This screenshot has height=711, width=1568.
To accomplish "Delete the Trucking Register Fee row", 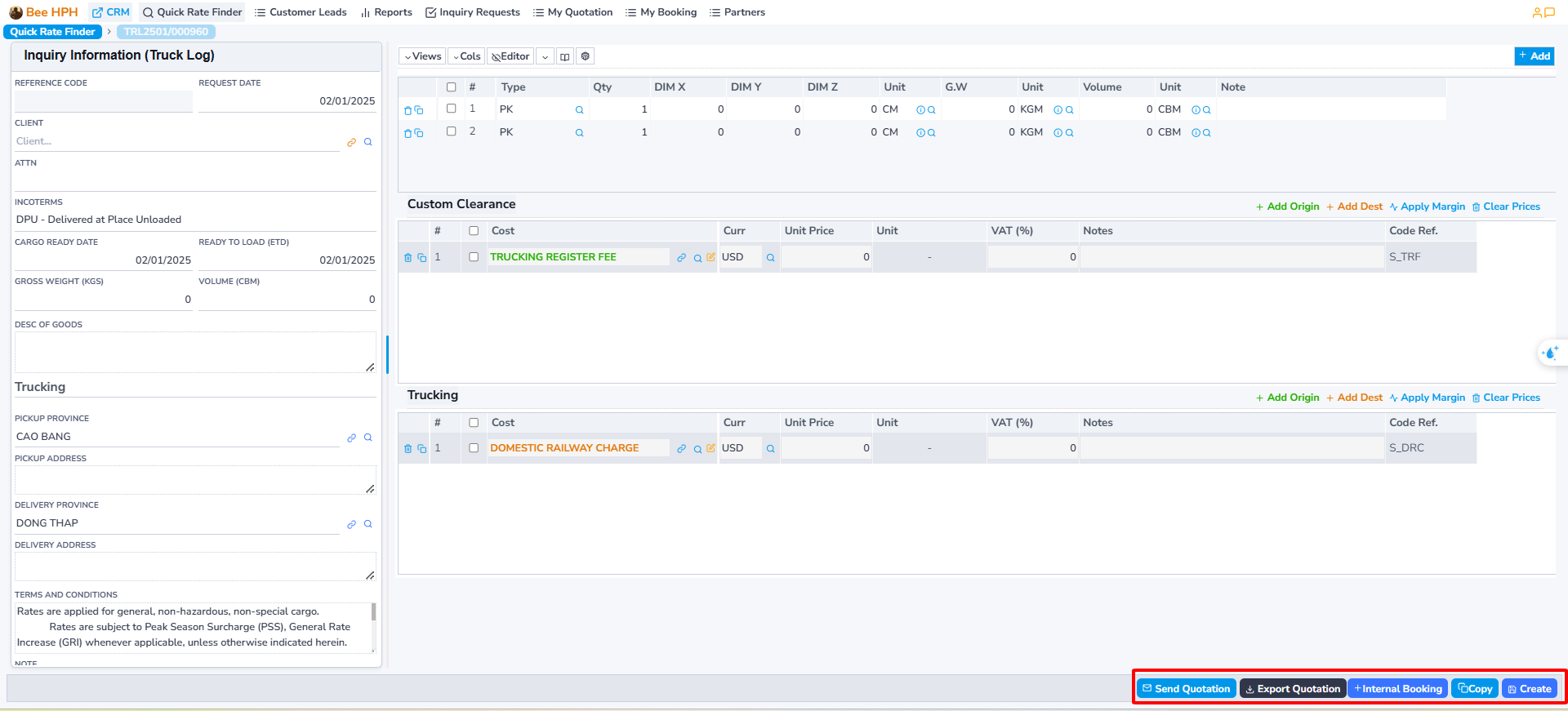I will pos(408,258).
